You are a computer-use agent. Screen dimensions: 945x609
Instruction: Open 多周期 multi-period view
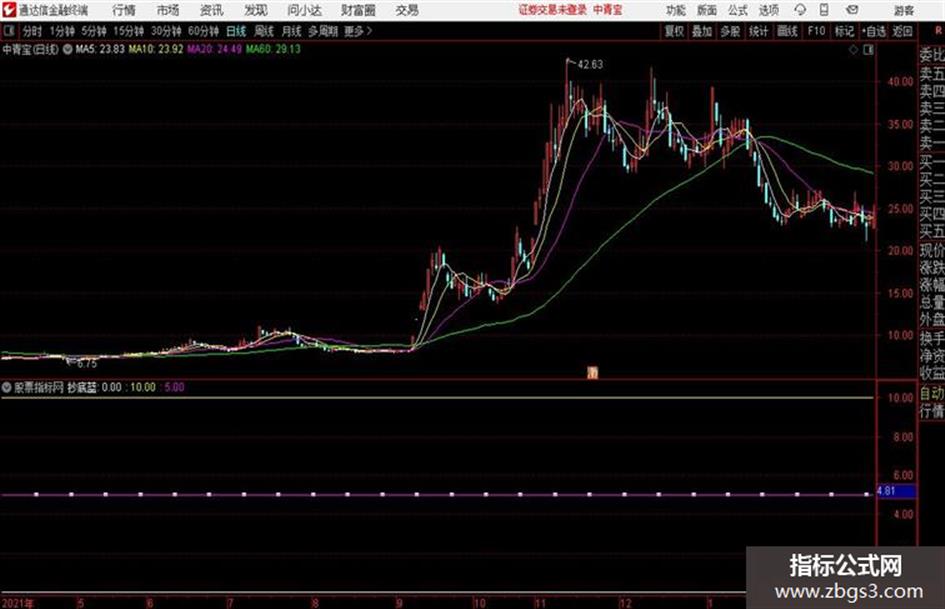pyautogui.click(x=322, y=31)
